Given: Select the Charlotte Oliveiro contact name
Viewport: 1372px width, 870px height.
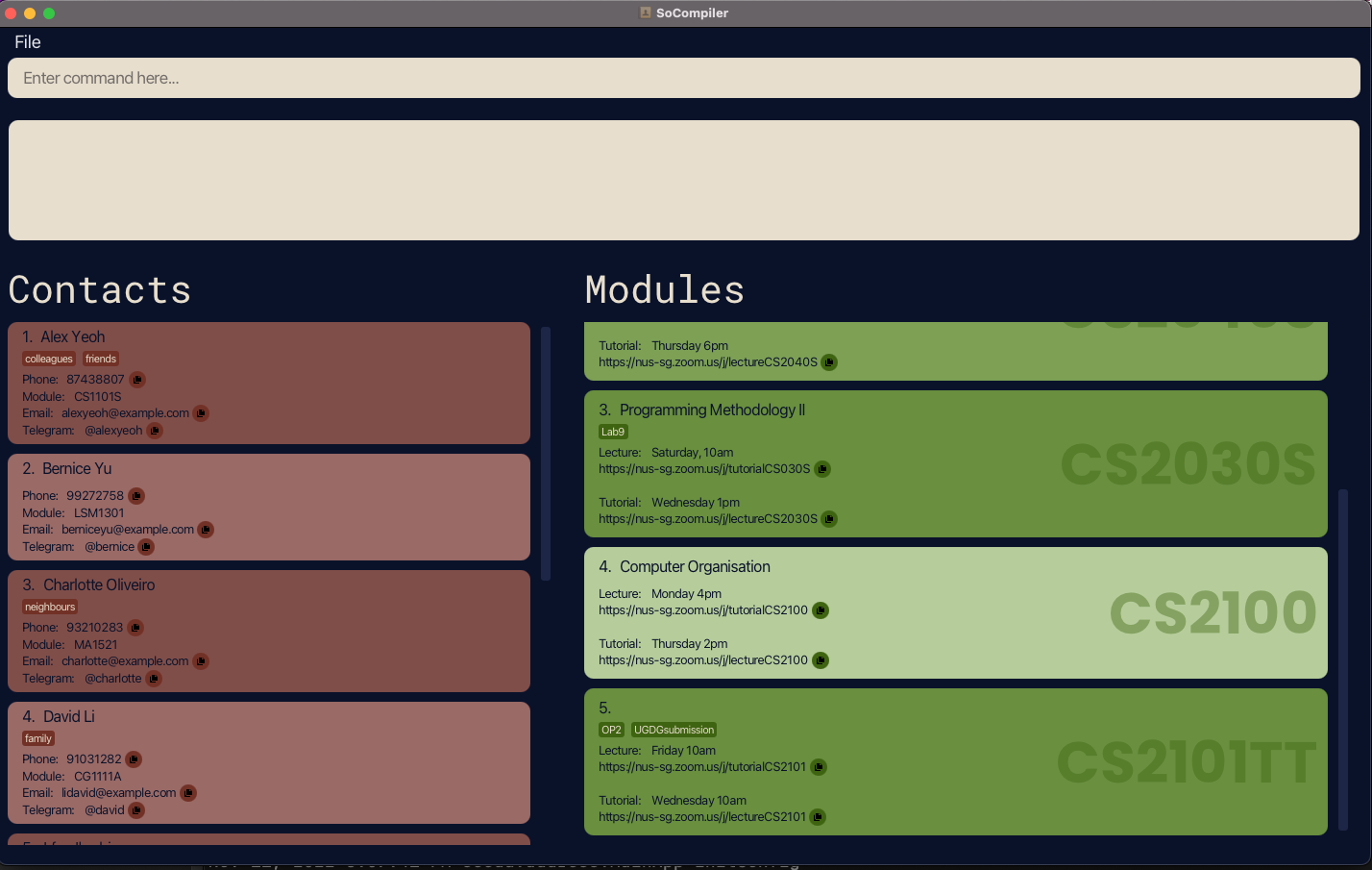Looking at the screenshot, I should [99, 584].
